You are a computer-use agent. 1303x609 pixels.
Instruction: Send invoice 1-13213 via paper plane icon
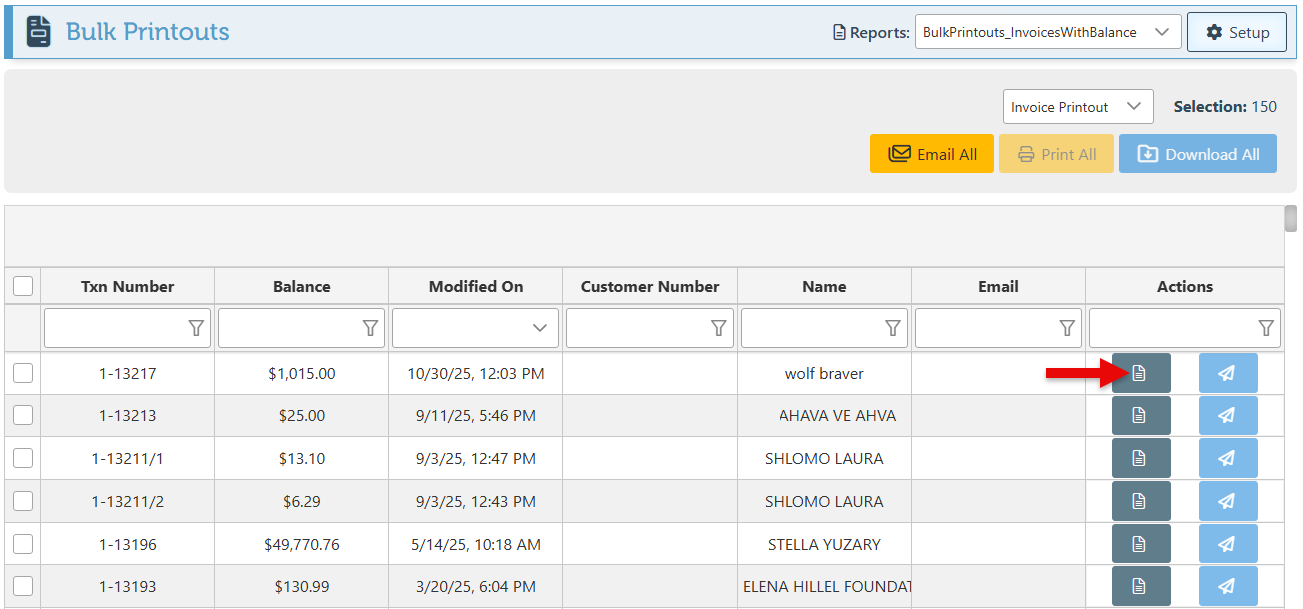[x=1227, y=416]
